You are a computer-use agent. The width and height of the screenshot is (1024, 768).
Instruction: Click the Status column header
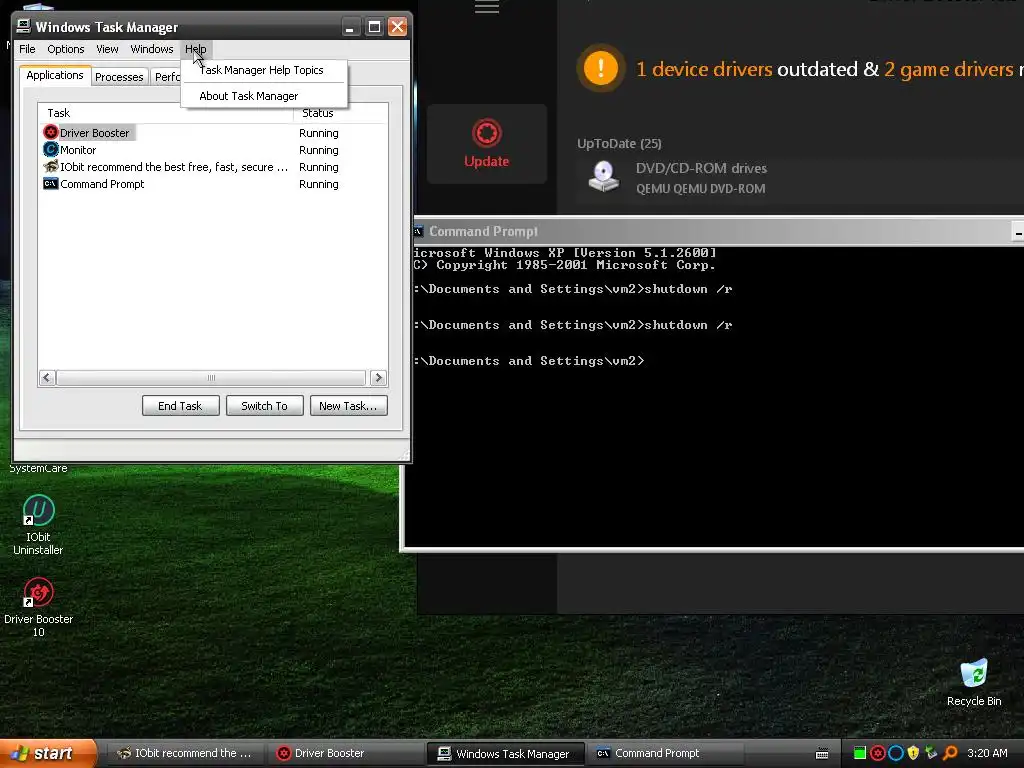coord(340,113)
